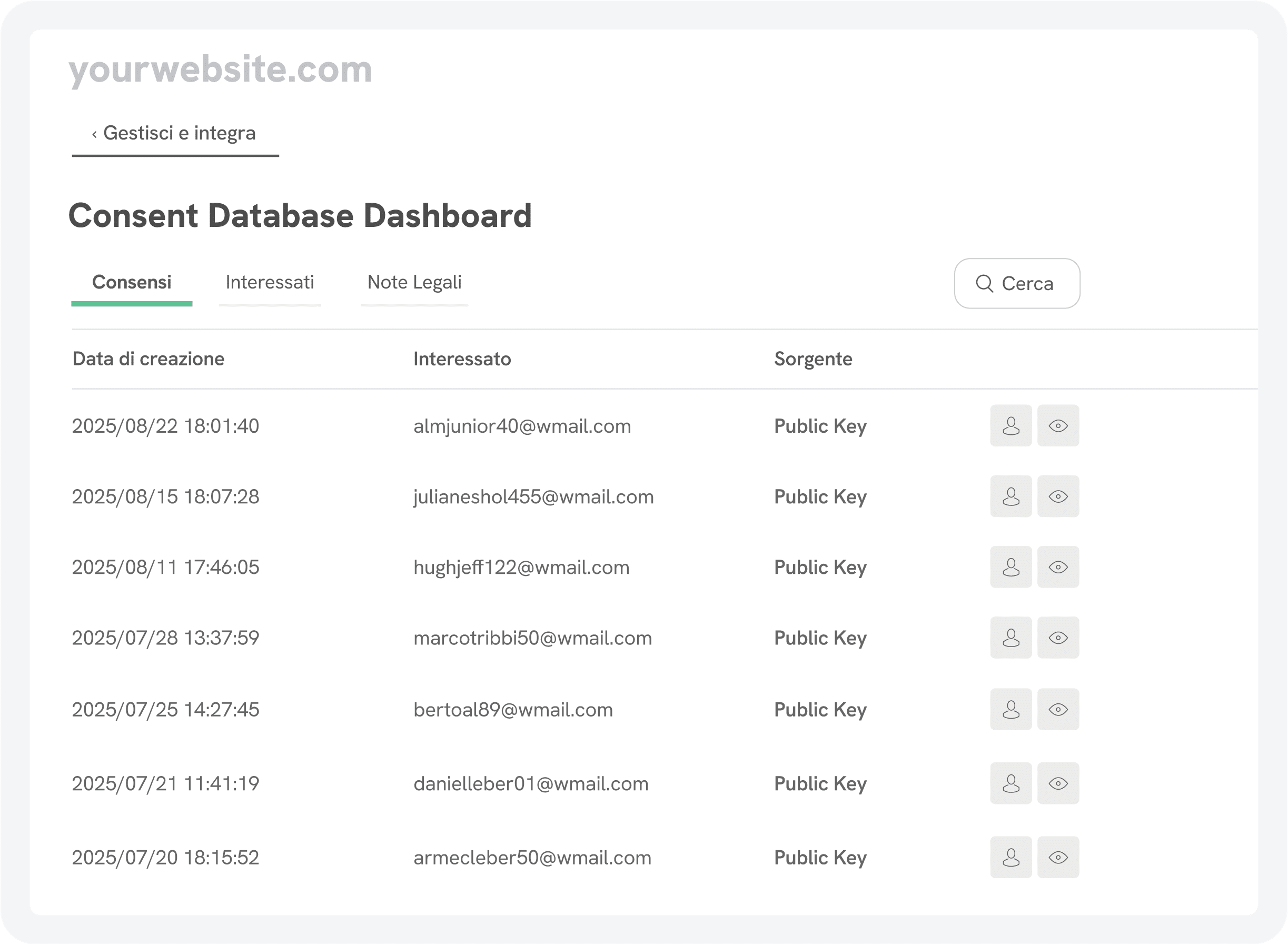Click user icon in marcotribbi50@wmail.com row
Screen dimensions: 1288x945
[x=1010, y=637]
